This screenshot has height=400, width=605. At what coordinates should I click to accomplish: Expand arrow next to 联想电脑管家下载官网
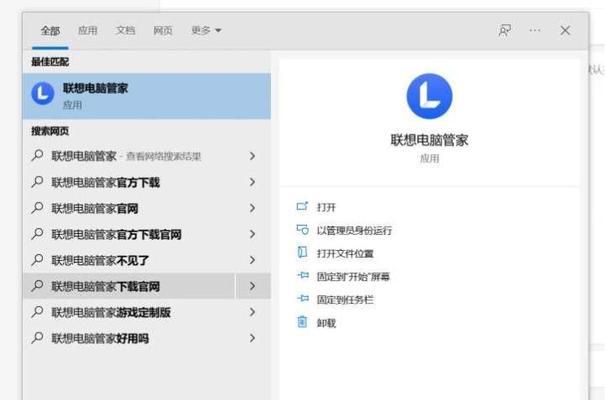tap(253, 286)
